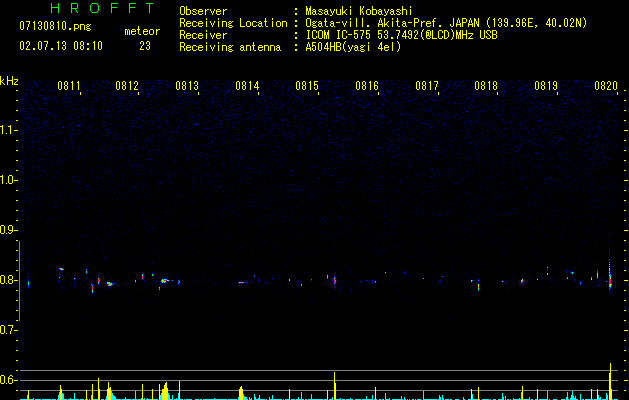Click the 0816 time marker
The height and width of the screenshot is (400, 629).
click(x=367, y=86)
